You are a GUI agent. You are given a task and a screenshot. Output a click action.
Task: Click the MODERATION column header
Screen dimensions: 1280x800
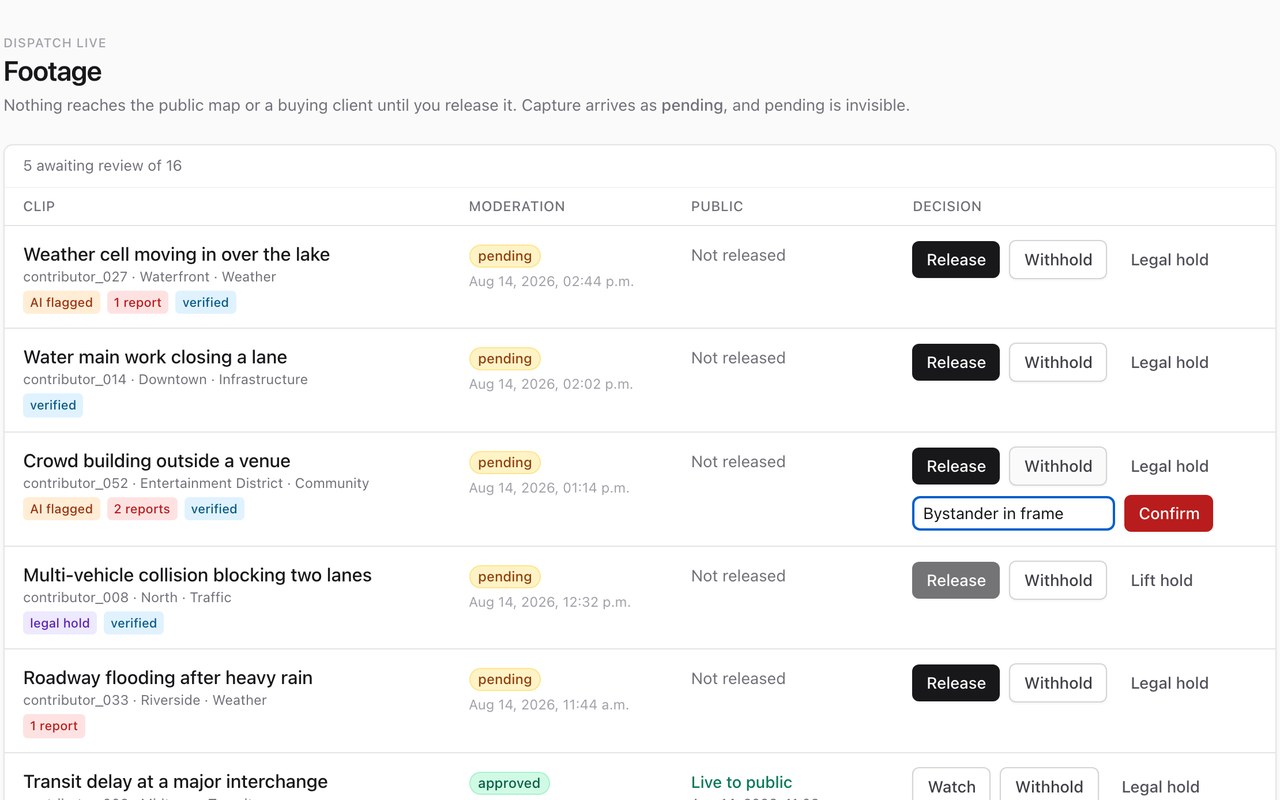coord(517,206)
